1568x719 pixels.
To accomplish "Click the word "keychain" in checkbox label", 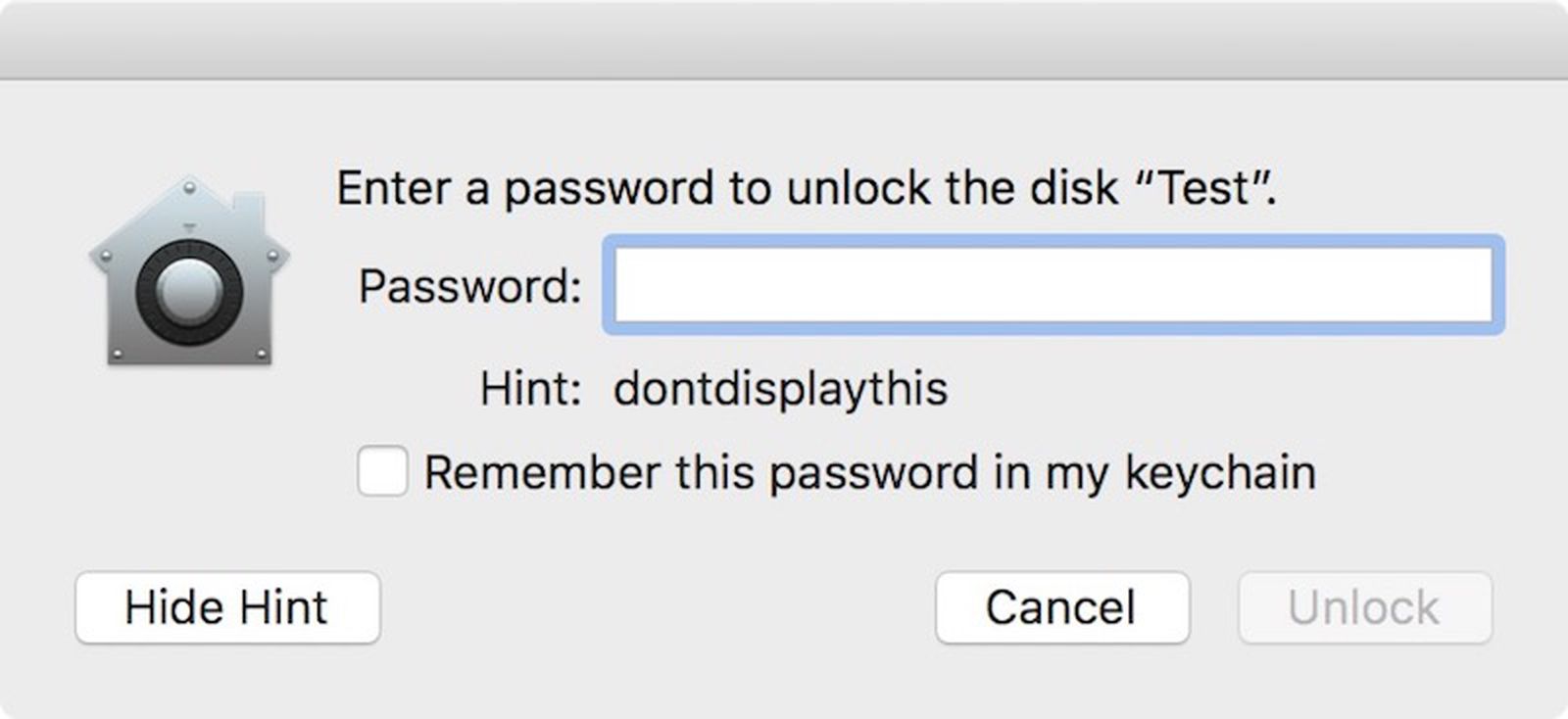I will 1219,472.
